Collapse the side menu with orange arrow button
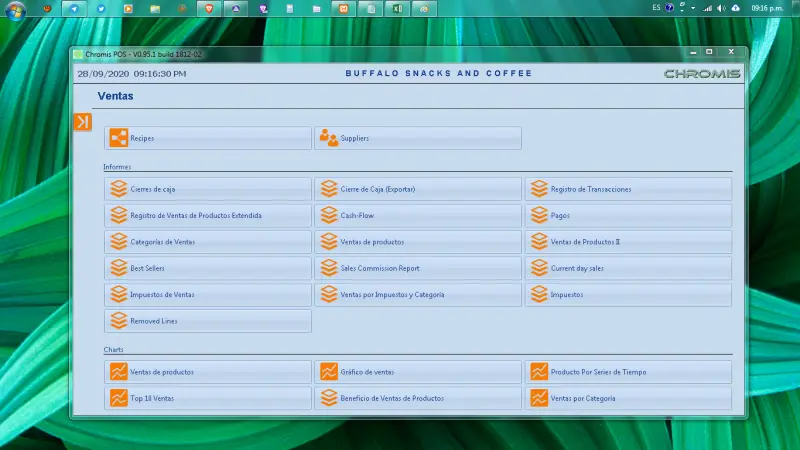Image resolution: width=800 pixels, height=450 pixels. pyautogui.click(x=83, y=122)
